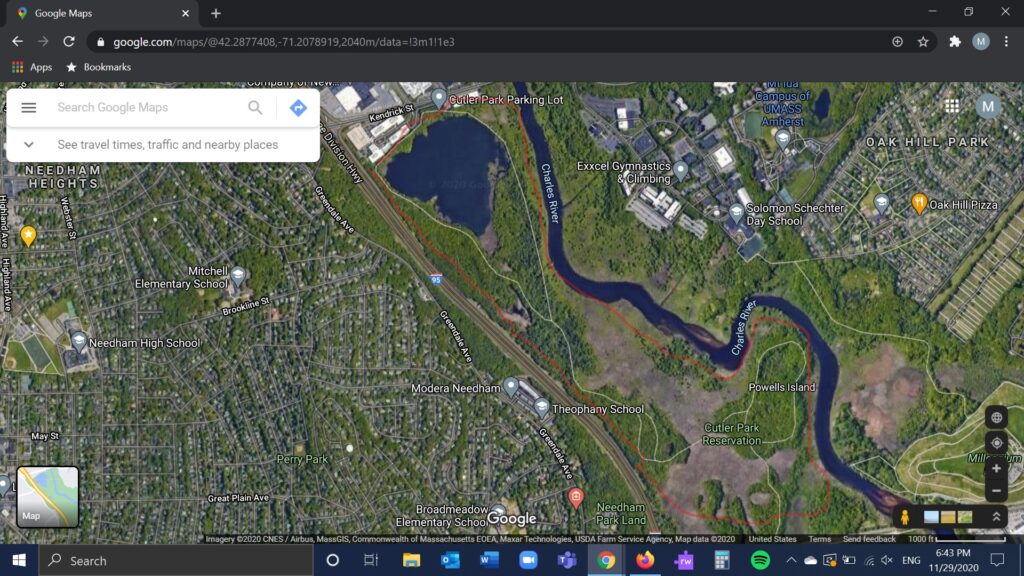Open the Terms link in footer

click(819, 539)
